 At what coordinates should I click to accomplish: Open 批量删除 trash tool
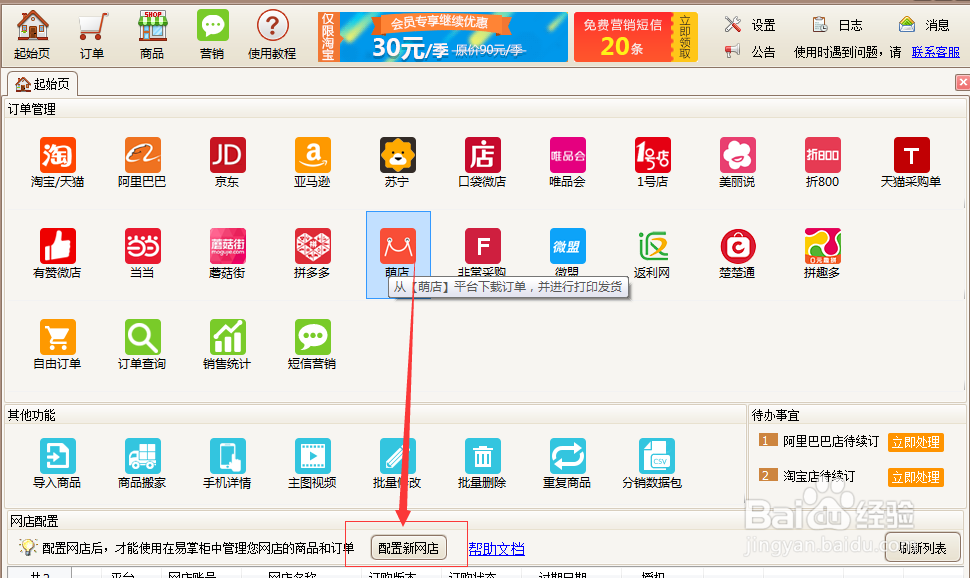[x=483, y=464]
